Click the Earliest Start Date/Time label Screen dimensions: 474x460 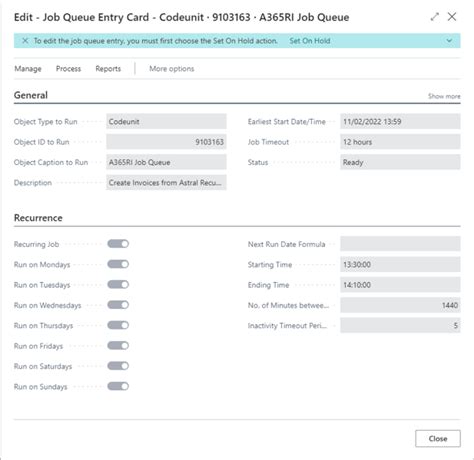(x=287, y=122)
